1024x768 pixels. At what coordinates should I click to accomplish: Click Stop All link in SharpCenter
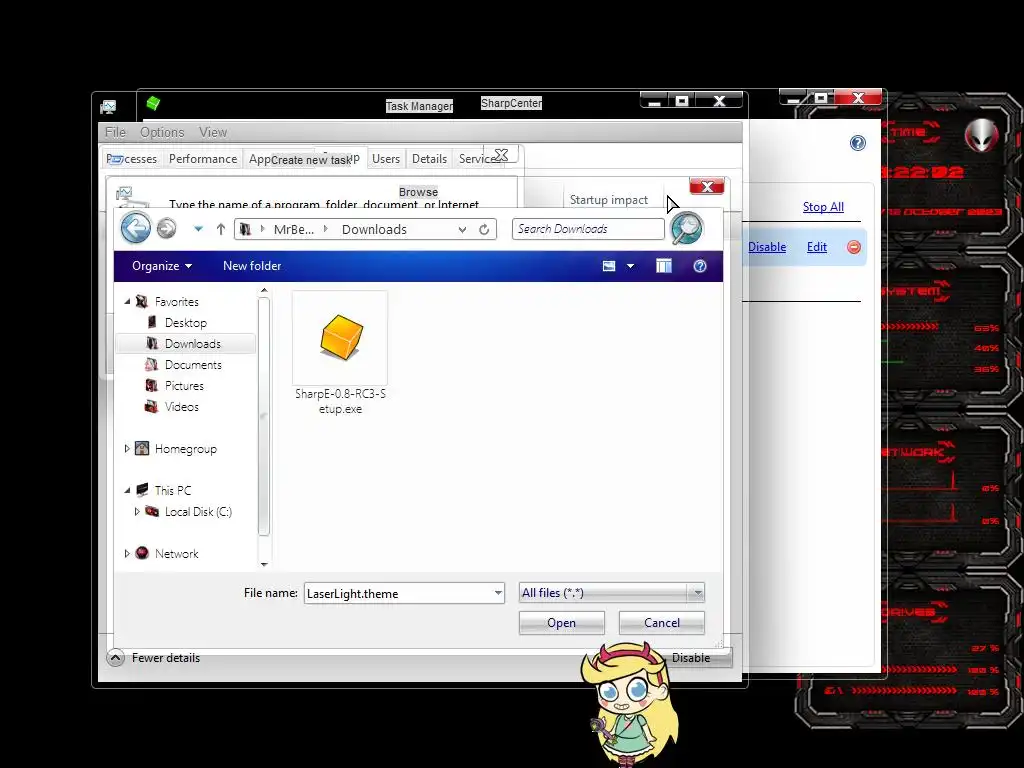[823, 207]
